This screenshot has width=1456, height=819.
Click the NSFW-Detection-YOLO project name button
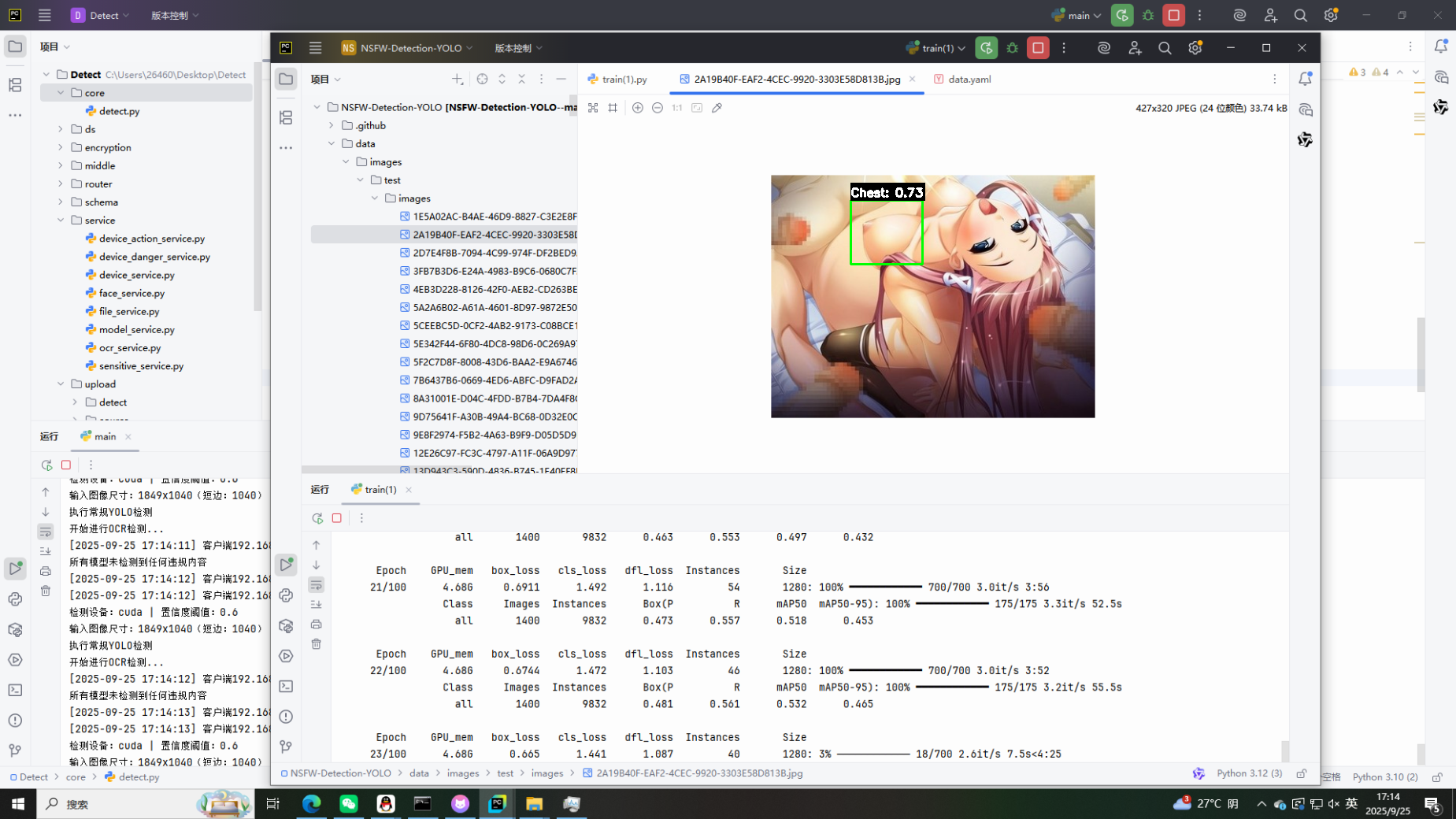tap(407, 48)
